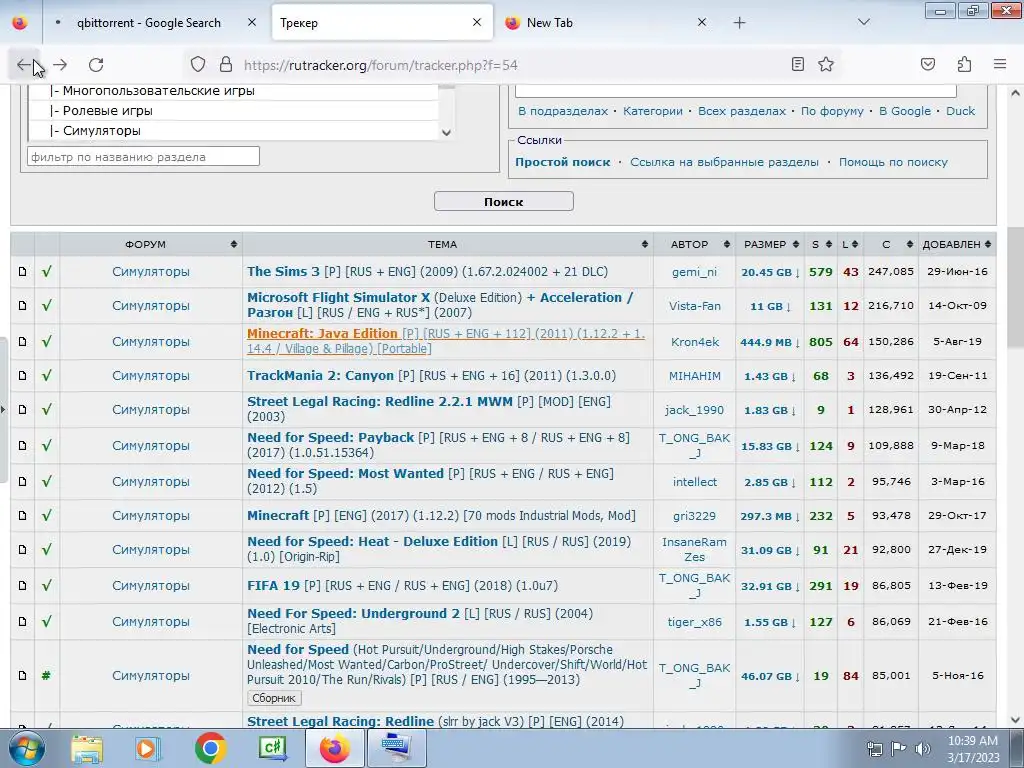Click the padlock site info icon
Viewport: 1024px width, 768px height.
pyautogui.click(x=226, y=64)
